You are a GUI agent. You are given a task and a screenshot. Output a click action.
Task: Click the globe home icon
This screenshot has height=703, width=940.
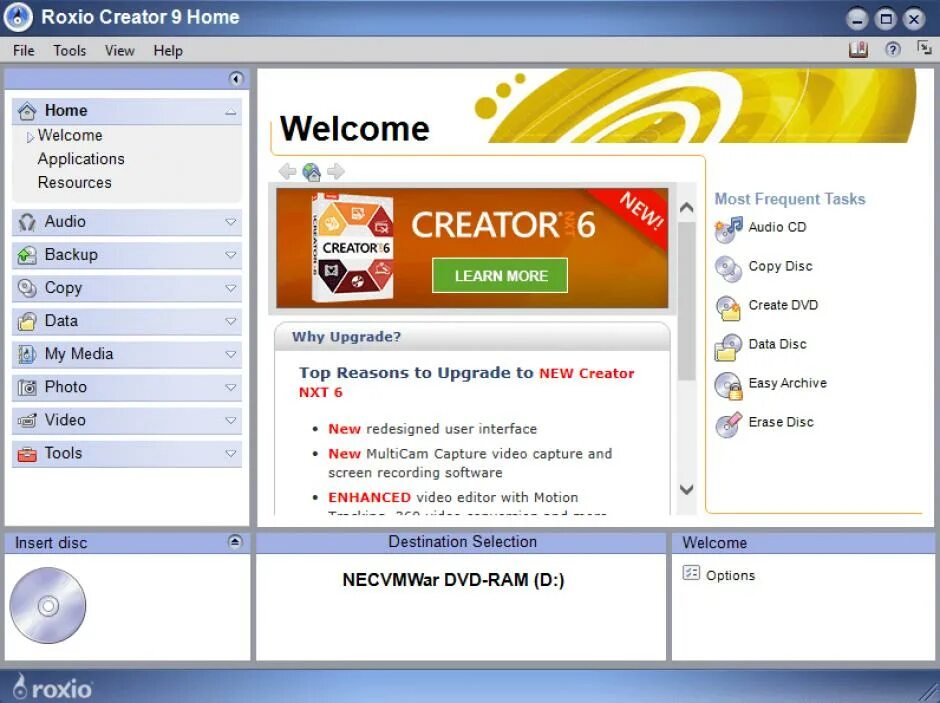tap(312, 172)
